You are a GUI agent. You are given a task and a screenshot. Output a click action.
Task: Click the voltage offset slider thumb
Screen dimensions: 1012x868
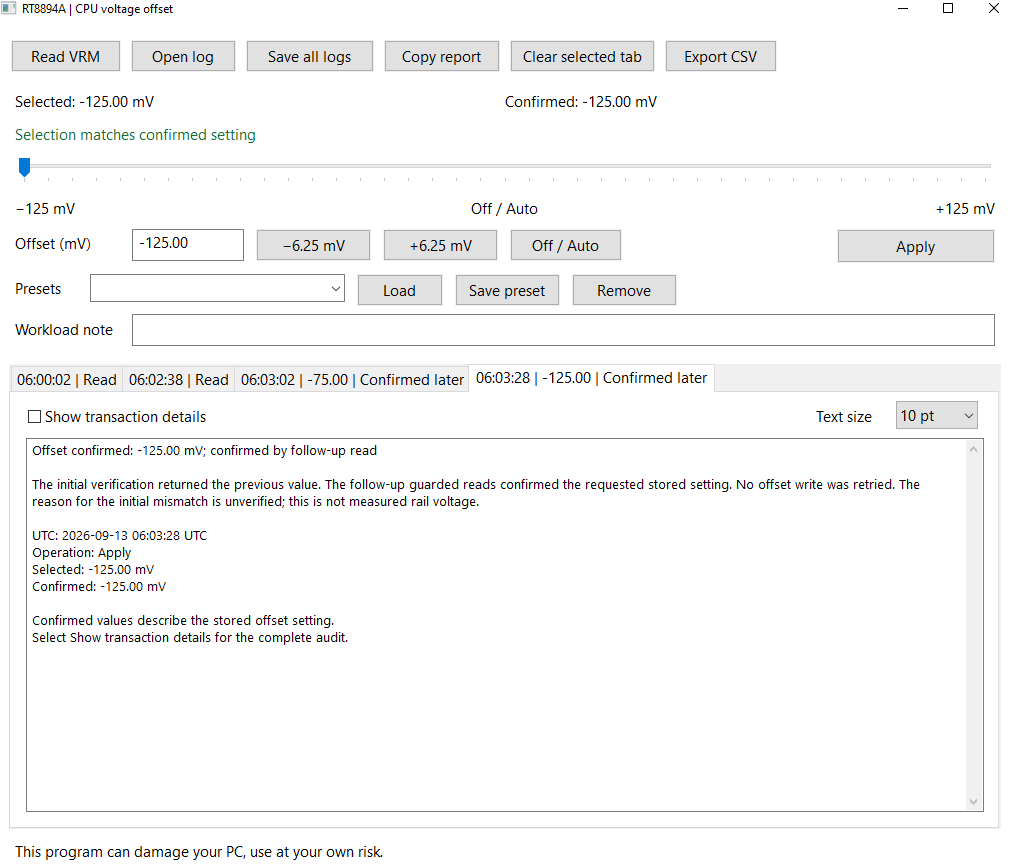[x=25, y=167]
